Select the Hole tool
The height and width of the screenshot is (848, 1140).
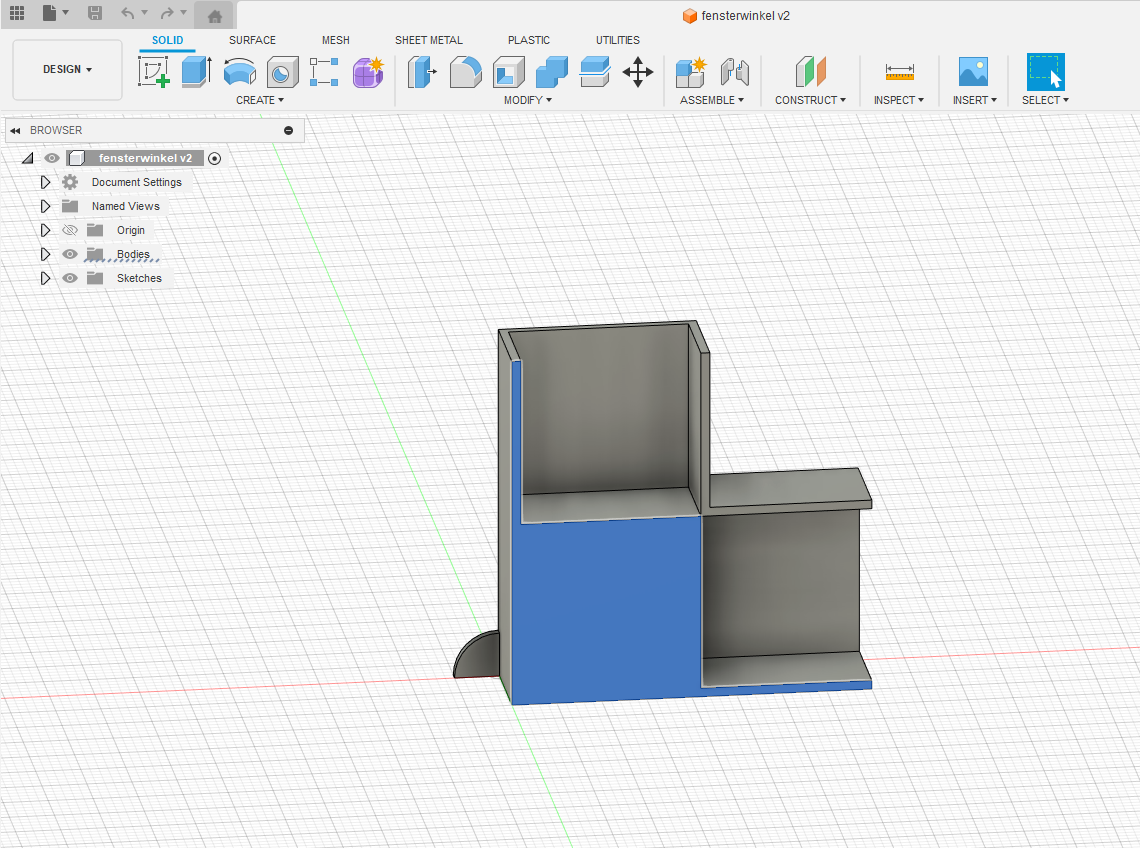pos(282,72)
